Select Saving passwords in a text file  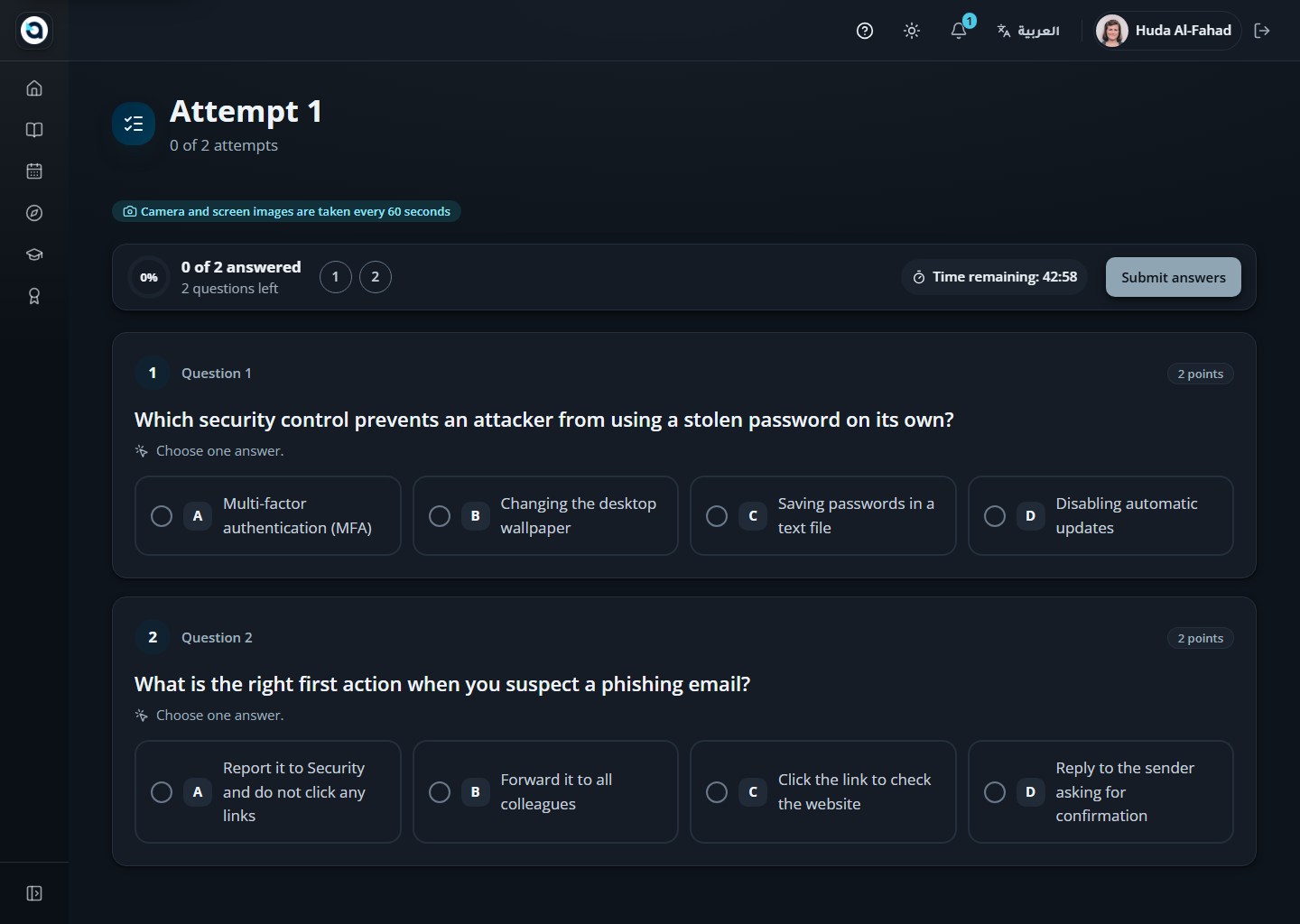click(x=822, y=515)
